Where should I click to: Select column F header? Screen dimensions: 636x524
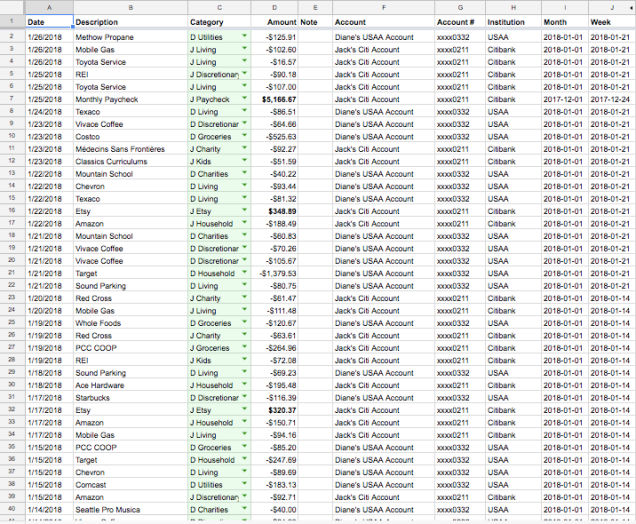tap(384, 7)
